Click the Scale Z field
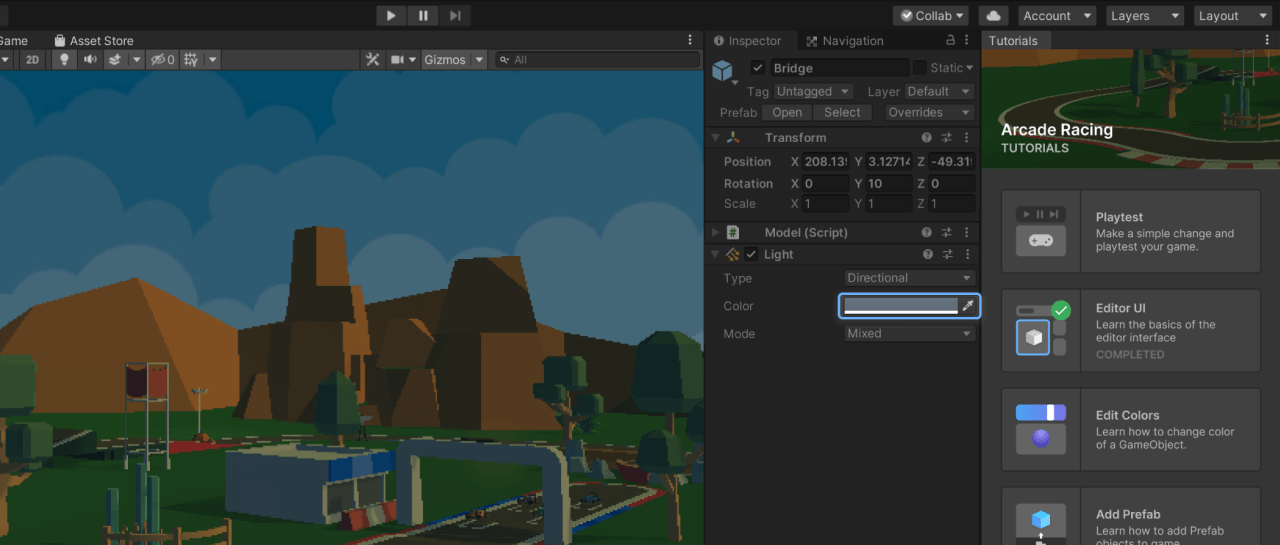Viewport: 1280px width, 545px height. 952,204
